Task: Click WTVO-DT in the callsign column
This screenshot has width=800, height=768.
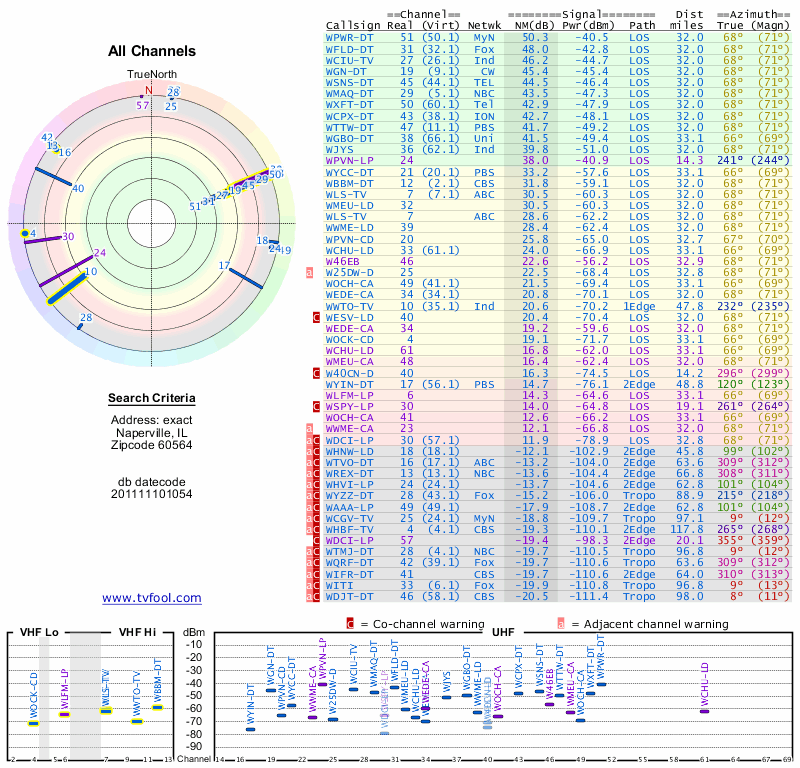Action: coord(349,463)
